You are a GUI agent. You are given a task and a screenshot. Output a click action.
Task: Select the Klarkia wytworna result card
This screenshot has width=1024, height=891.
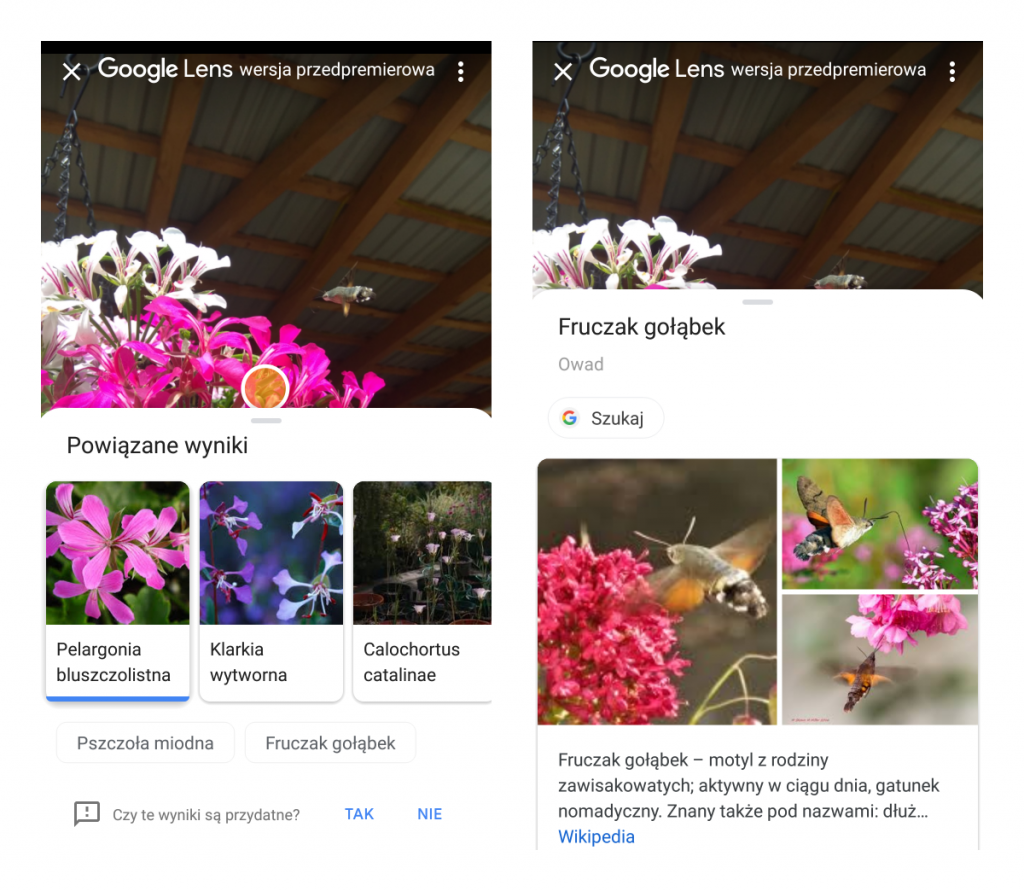pyautogui.click(x=271, y=591)
